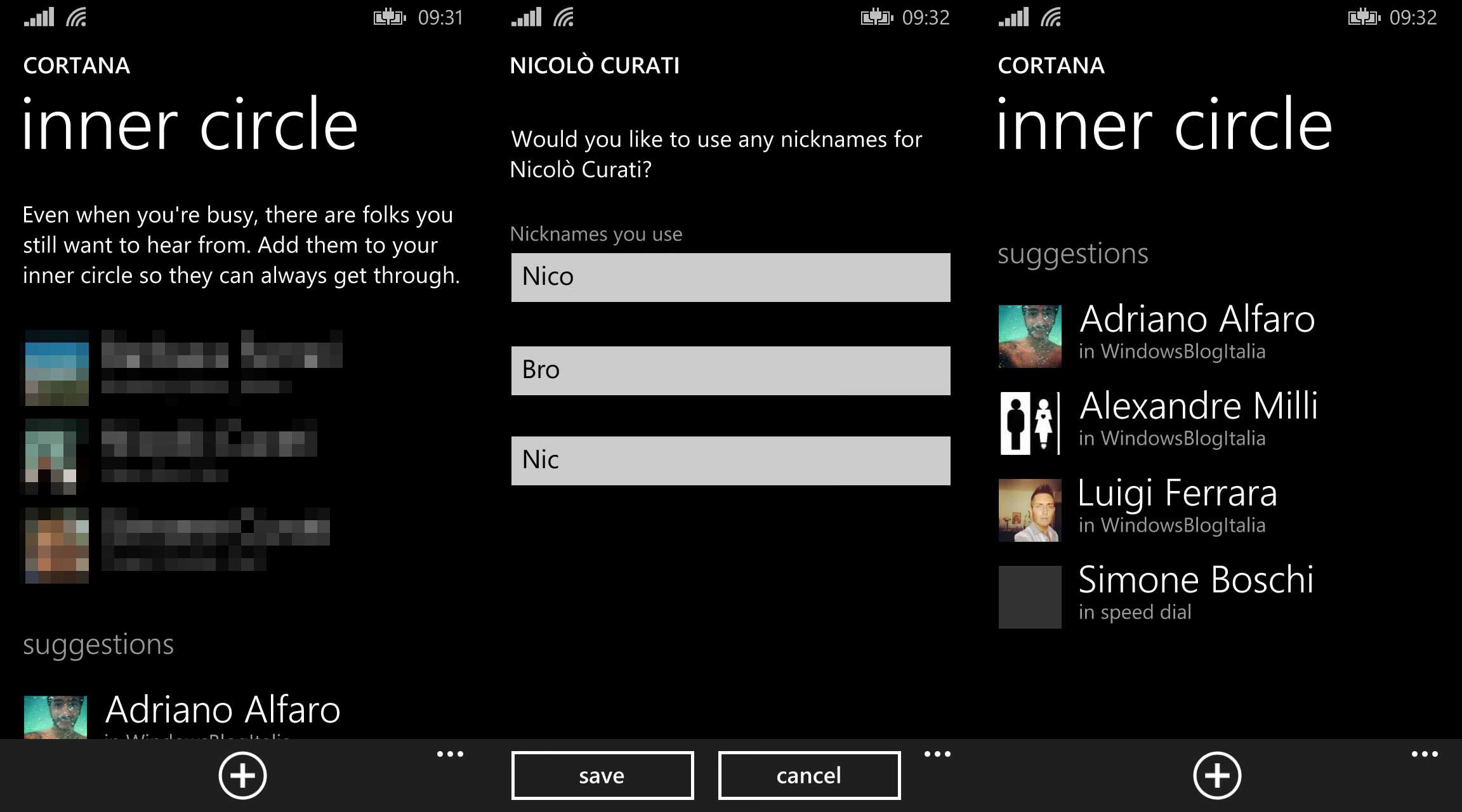Tap the 'suggestions' heading on right screen
Viewport: 1462px width, 812px height.
[x=1073, y=254]
